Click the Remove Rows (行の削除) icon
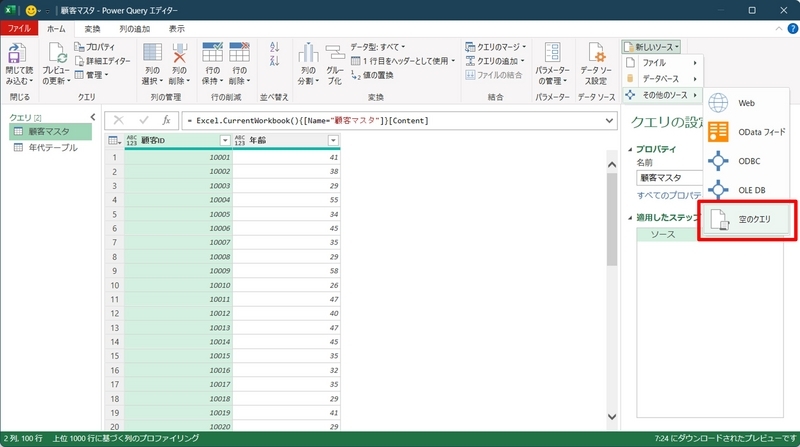 239,53
